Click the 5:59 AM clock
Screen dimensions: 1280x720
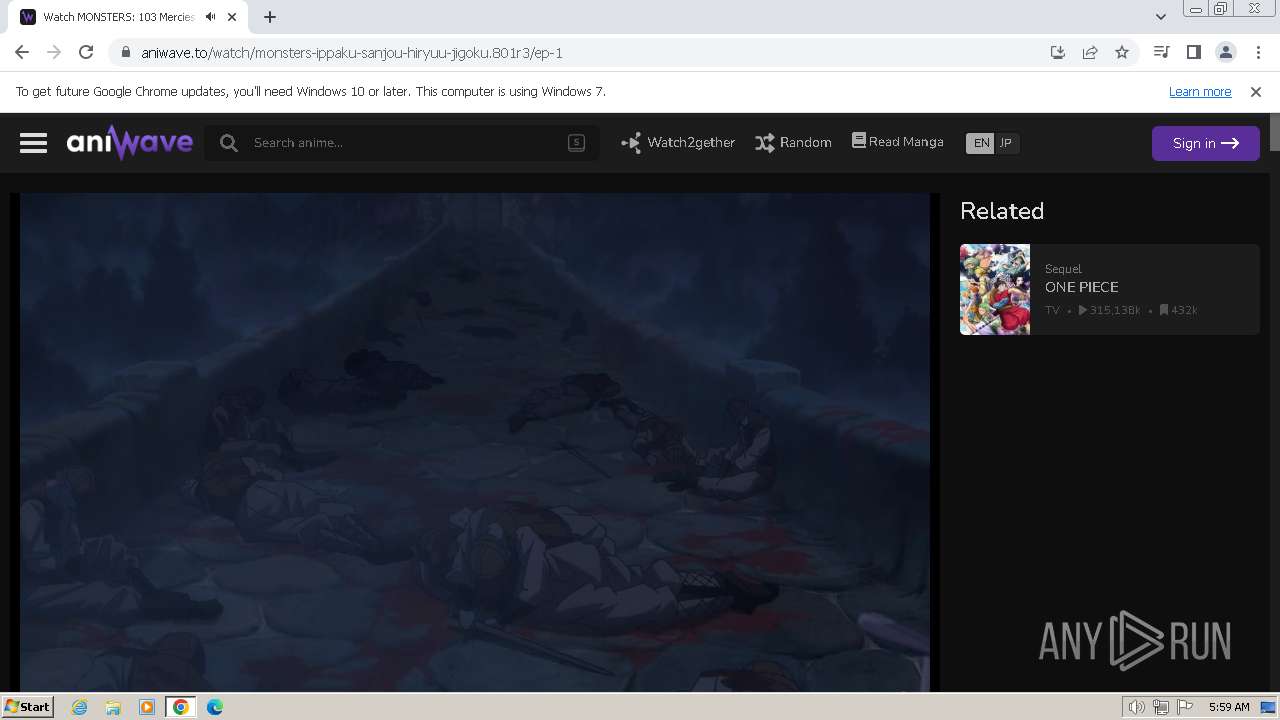[x=1229, y=707]
